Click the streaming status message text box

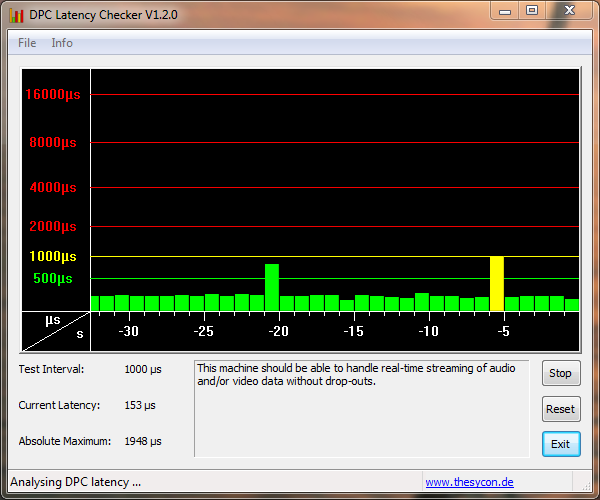tap(362, 408)
